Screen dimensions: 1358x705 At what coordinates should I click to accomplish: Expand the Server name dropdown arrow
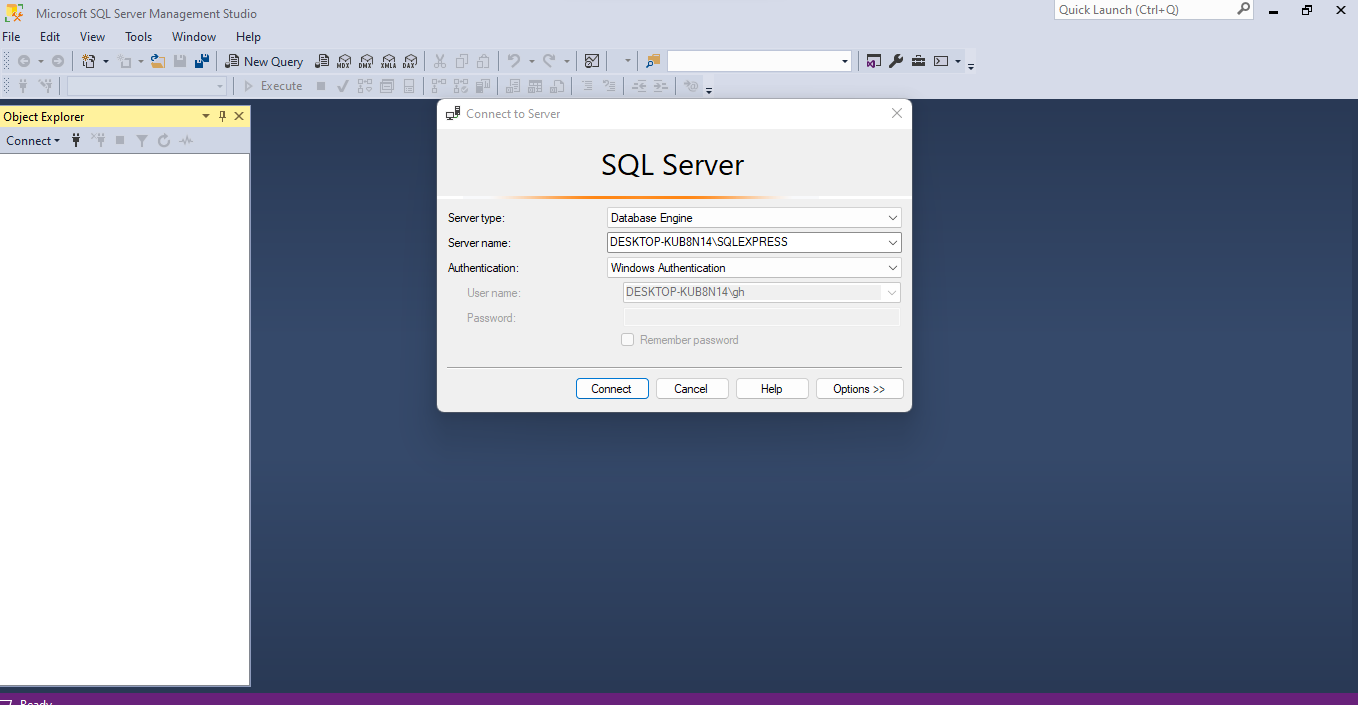click(x=893, y=243)
